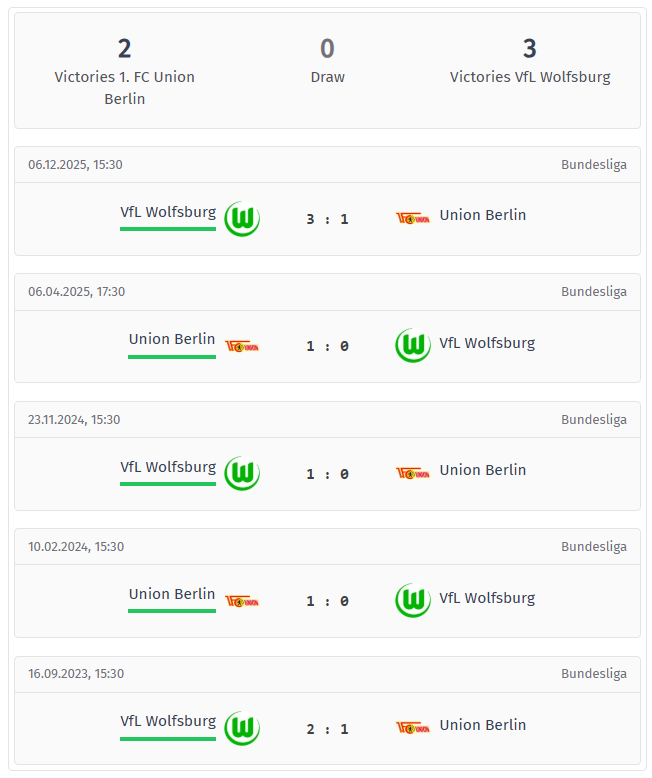The image size is (652, 778).
Task: Click Wolfsburg logo in 06.04.2025 match
Action: coord(412,346)
